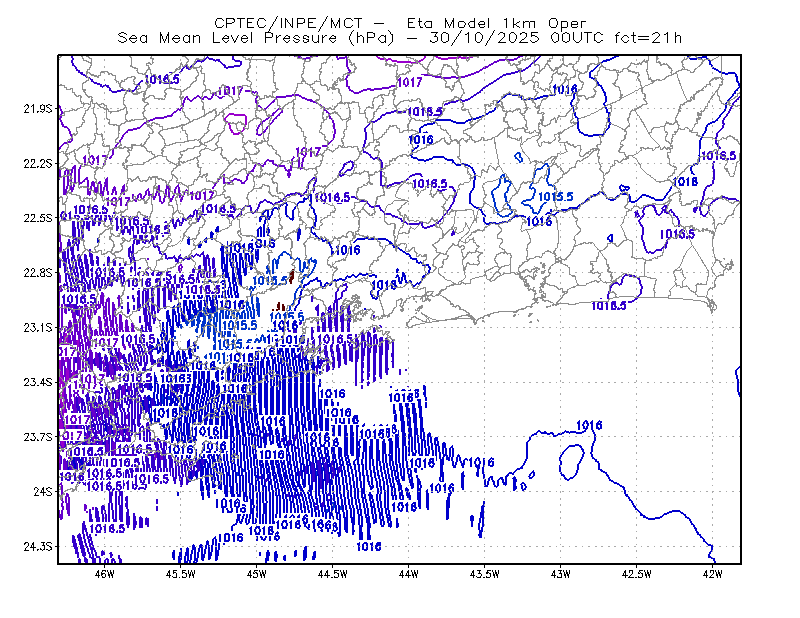The image size is (800, 618).
Task: Click the 24.3S latitude axis label
Action: tap(38, 546)
